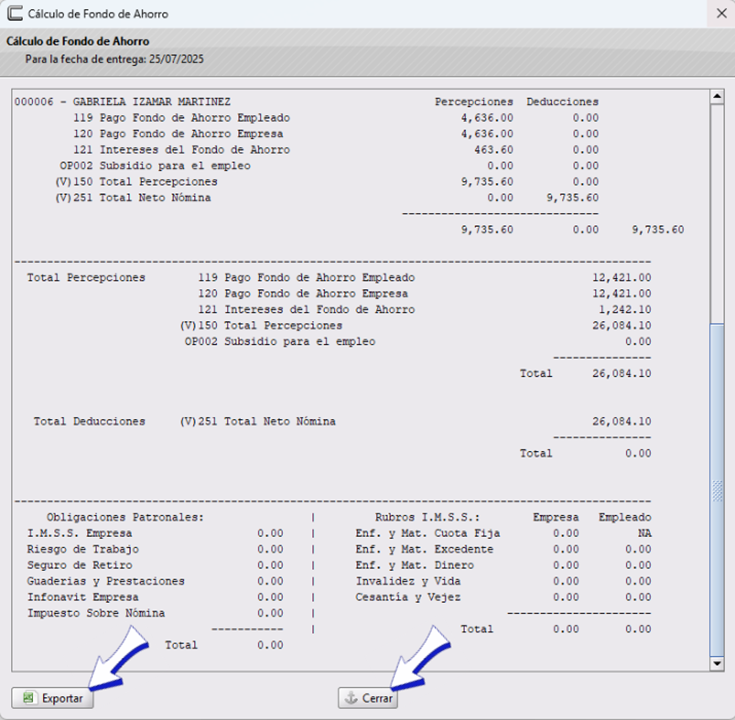Click the Invalidez y Vida row

click(x=503, y=581)
